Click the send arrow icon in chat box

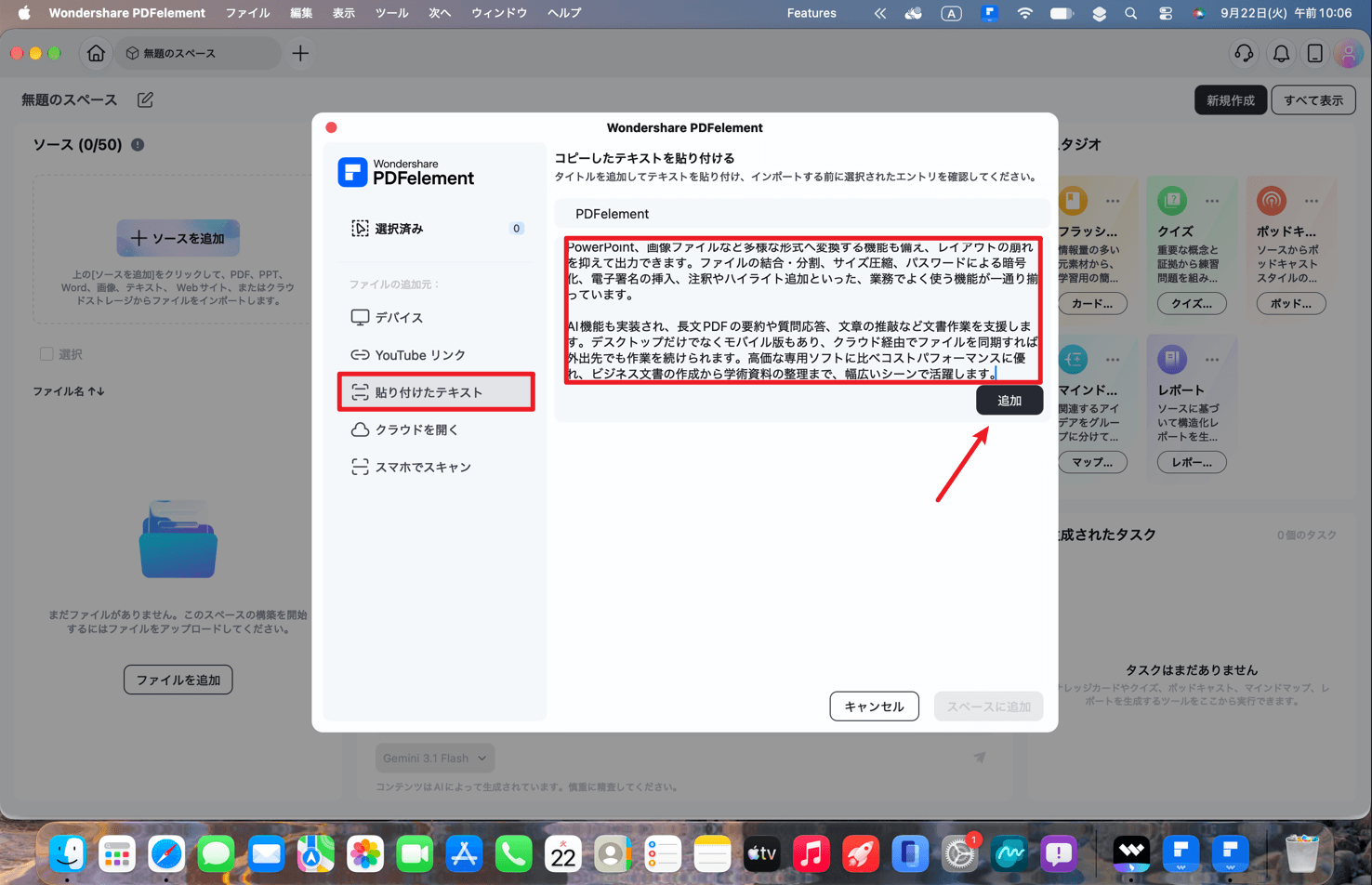980,758
